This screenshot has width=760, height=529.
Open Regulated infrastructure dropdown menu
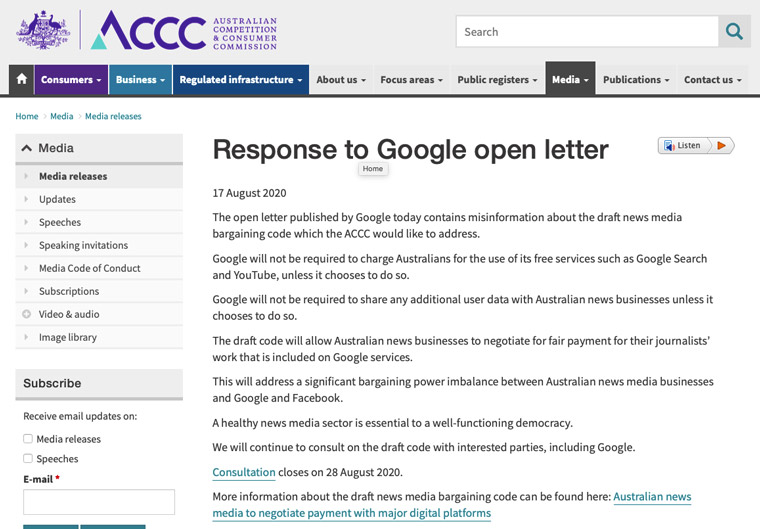click(241, 80)
